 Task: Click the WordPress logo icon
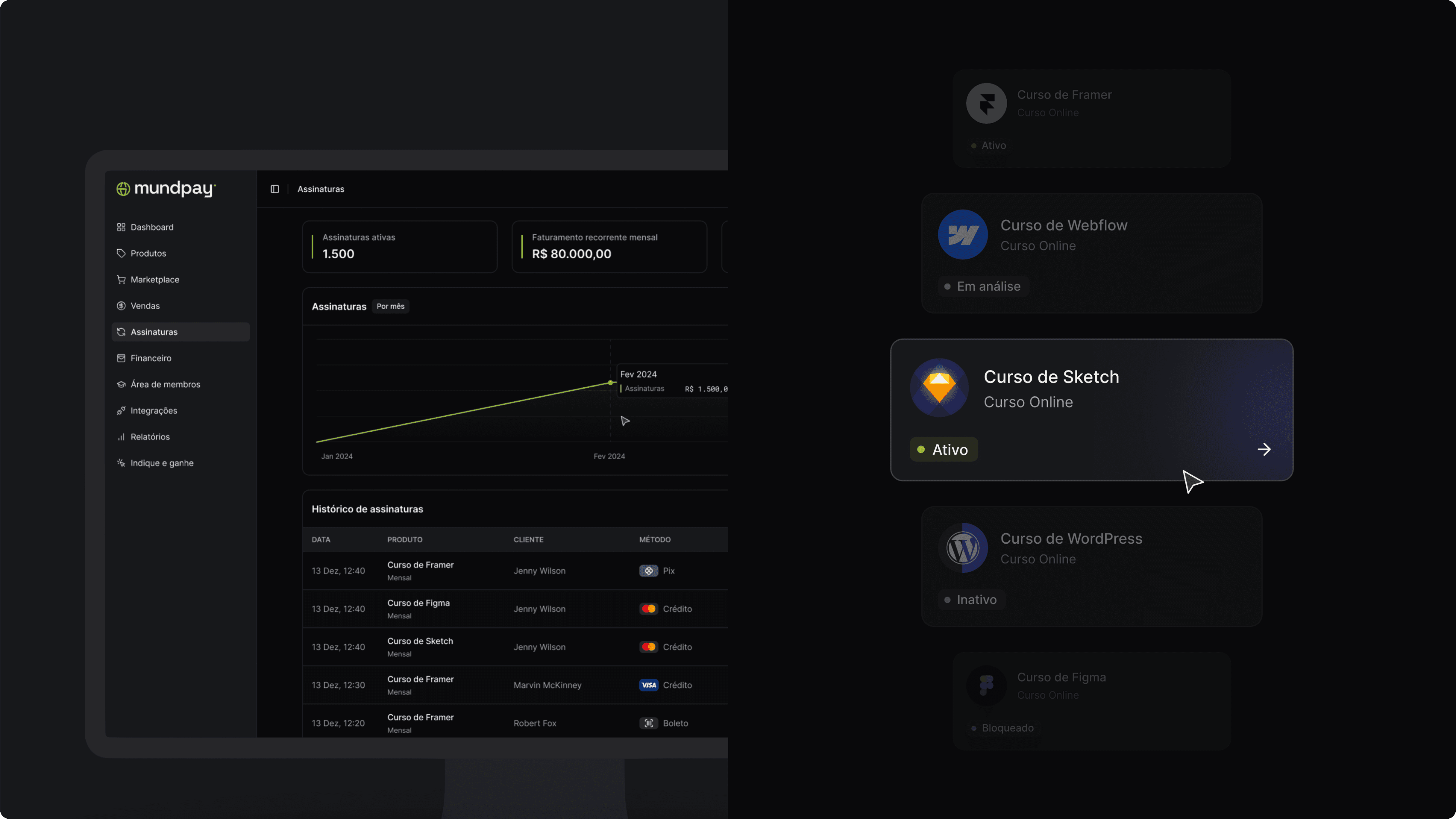point(963,548)
